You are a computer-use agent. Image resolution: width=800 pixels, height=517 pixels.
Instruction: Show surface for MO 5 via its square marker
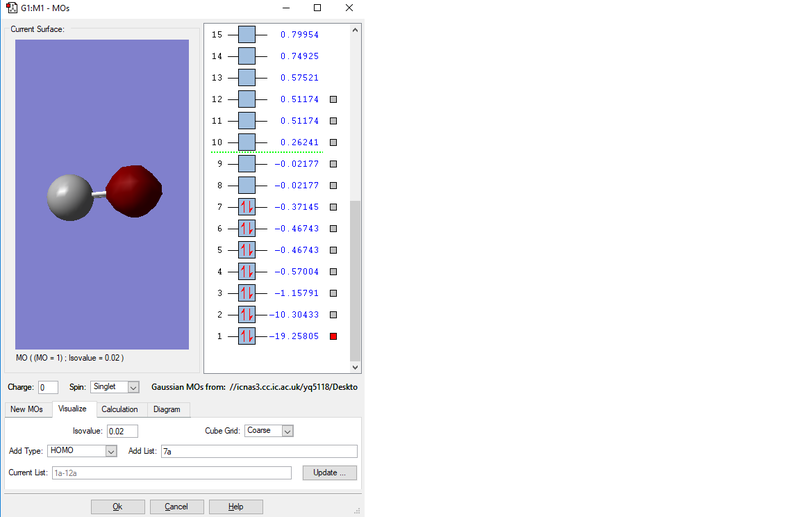pos(334,250)
